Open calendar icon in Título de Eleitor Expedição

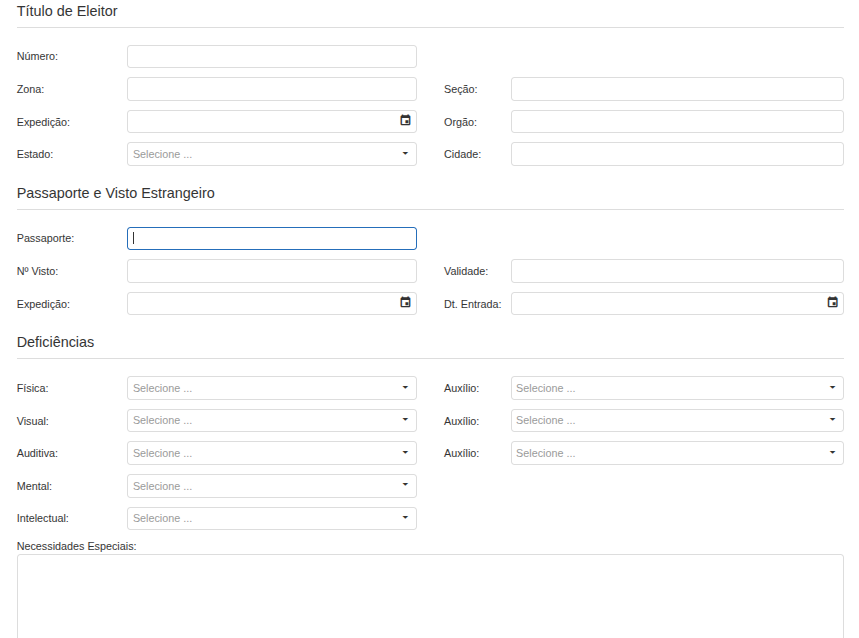[405, 121]
